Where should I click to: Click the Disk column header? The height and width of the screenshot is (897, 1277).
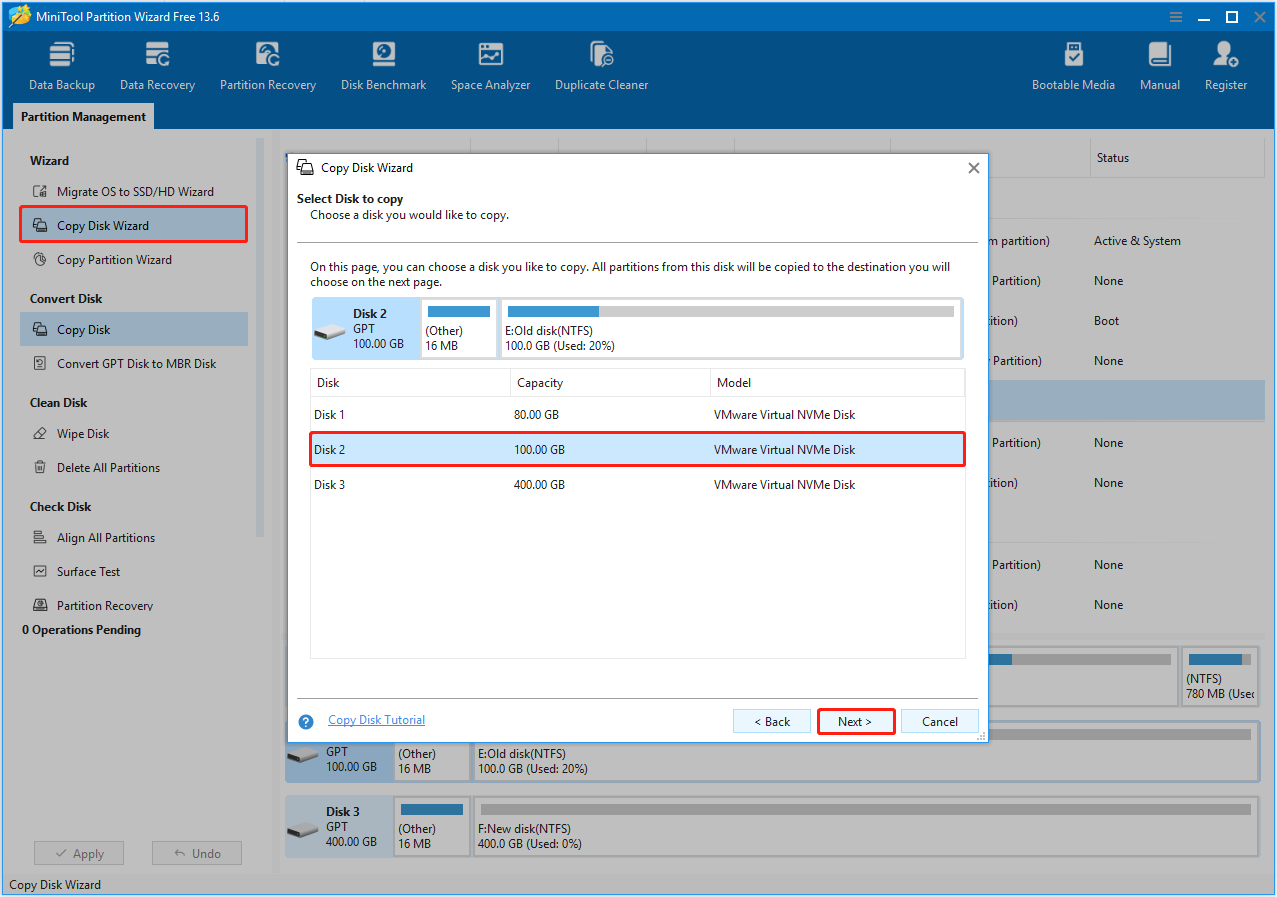point(410,383)
